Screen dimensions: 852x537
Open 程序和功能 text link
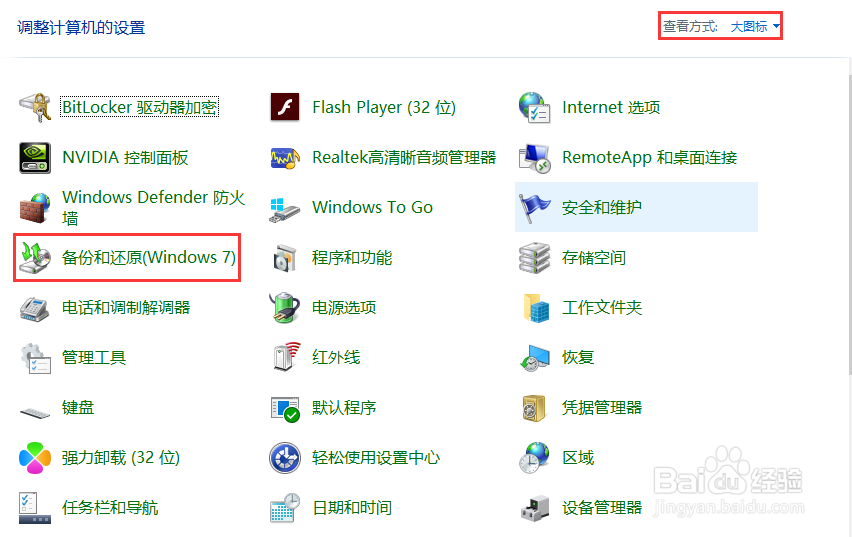pyautogui.click(x=352, y=257)
